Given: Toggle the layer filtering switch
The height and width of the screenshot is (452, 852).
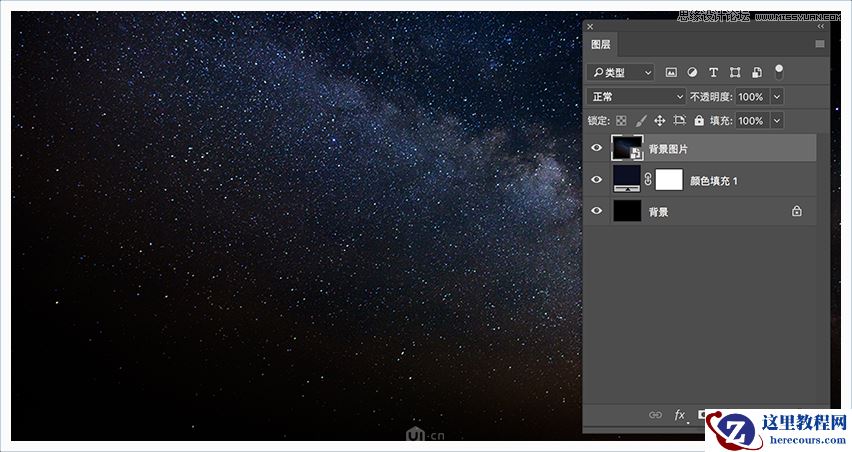Looking at the screenshot, I should 779,72.
